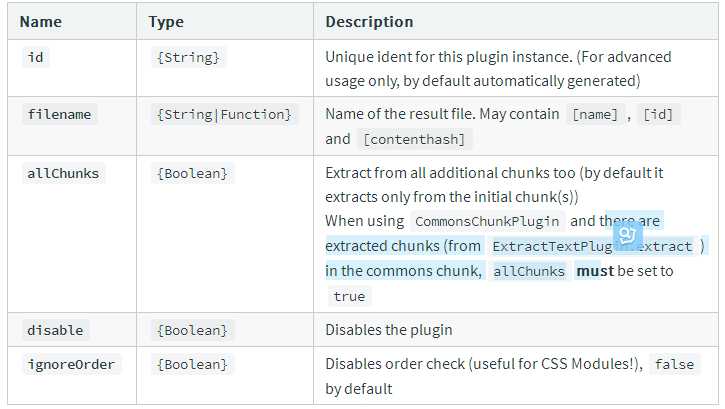725x409 pixels.
Task: Click the {String} type for id
Action: (x=188, y=58)
